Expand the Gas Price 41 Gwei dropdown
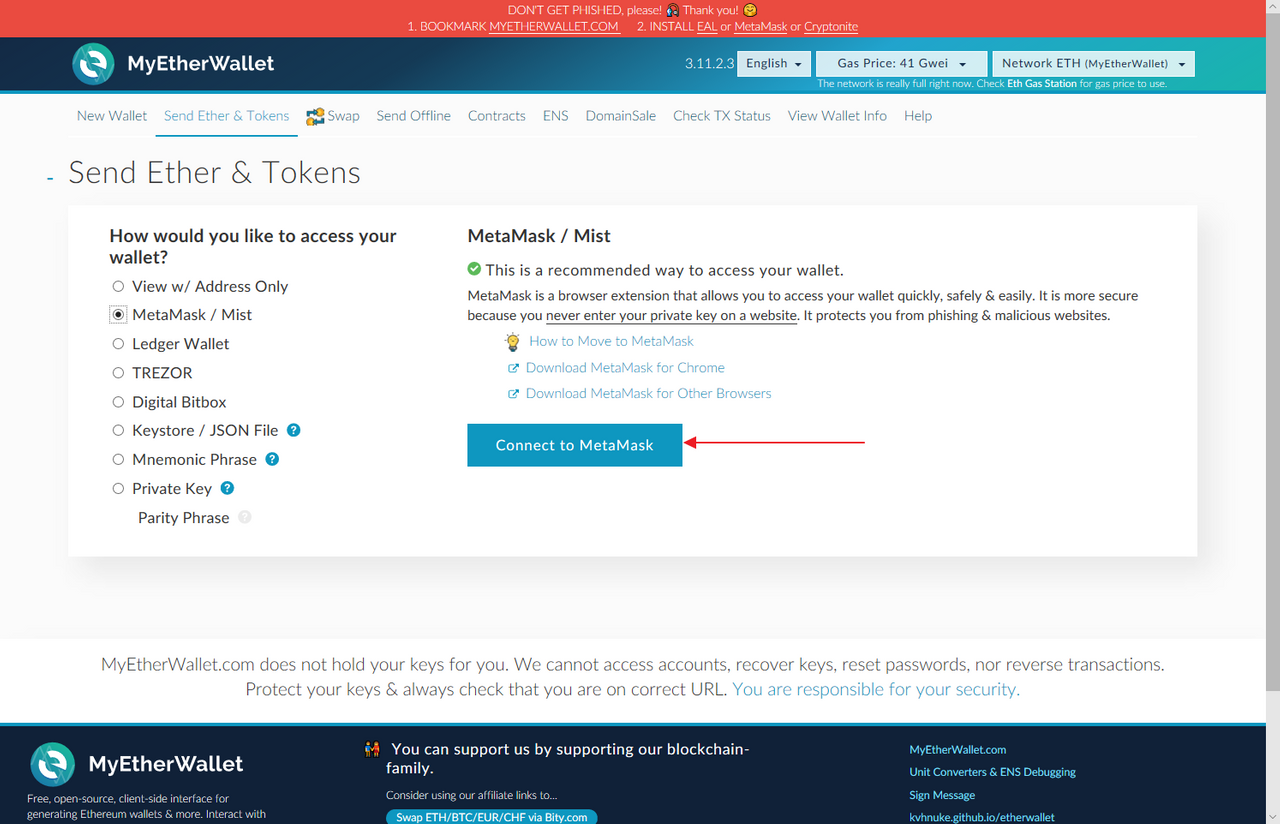Image resolution: width=1280 pixels, height=824 pixels. [x=902, y=63]
